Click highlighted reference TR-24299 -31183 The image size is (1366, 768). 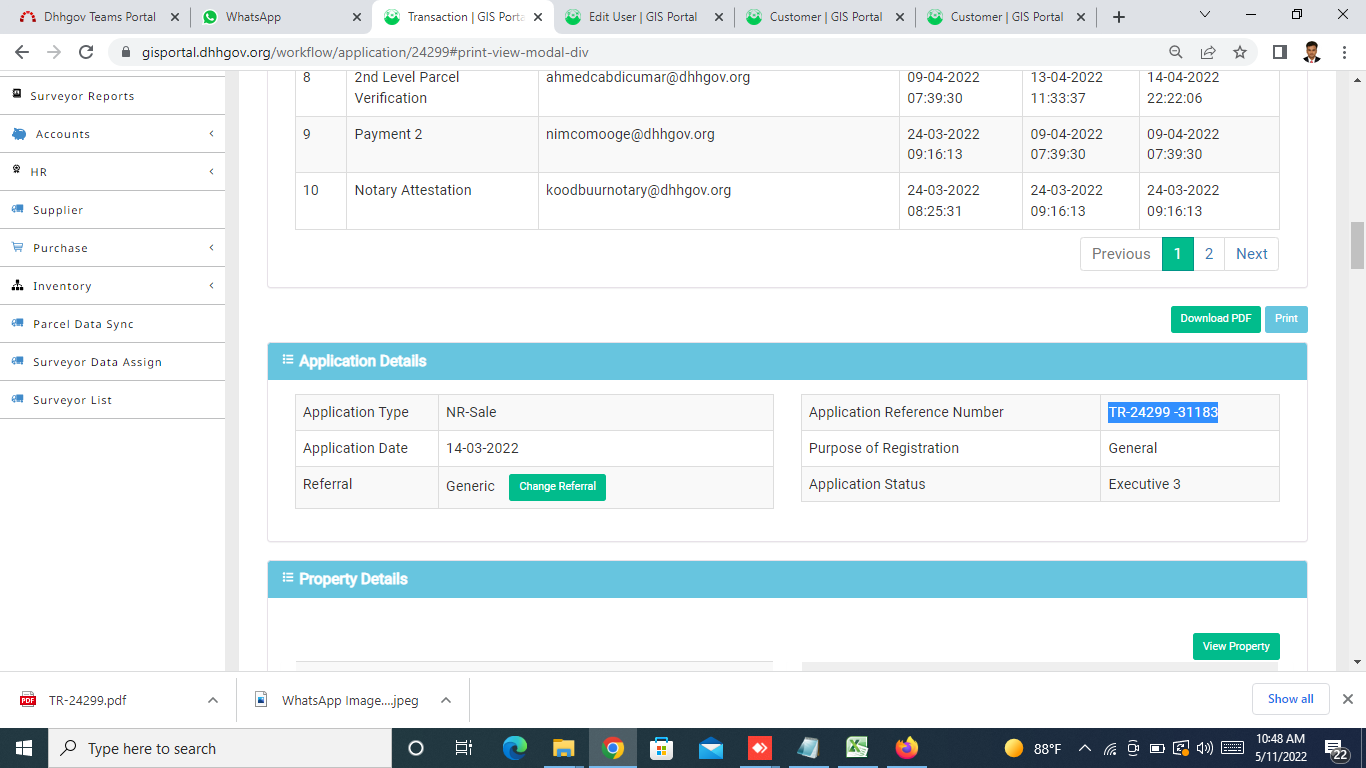pos(1163,412)
